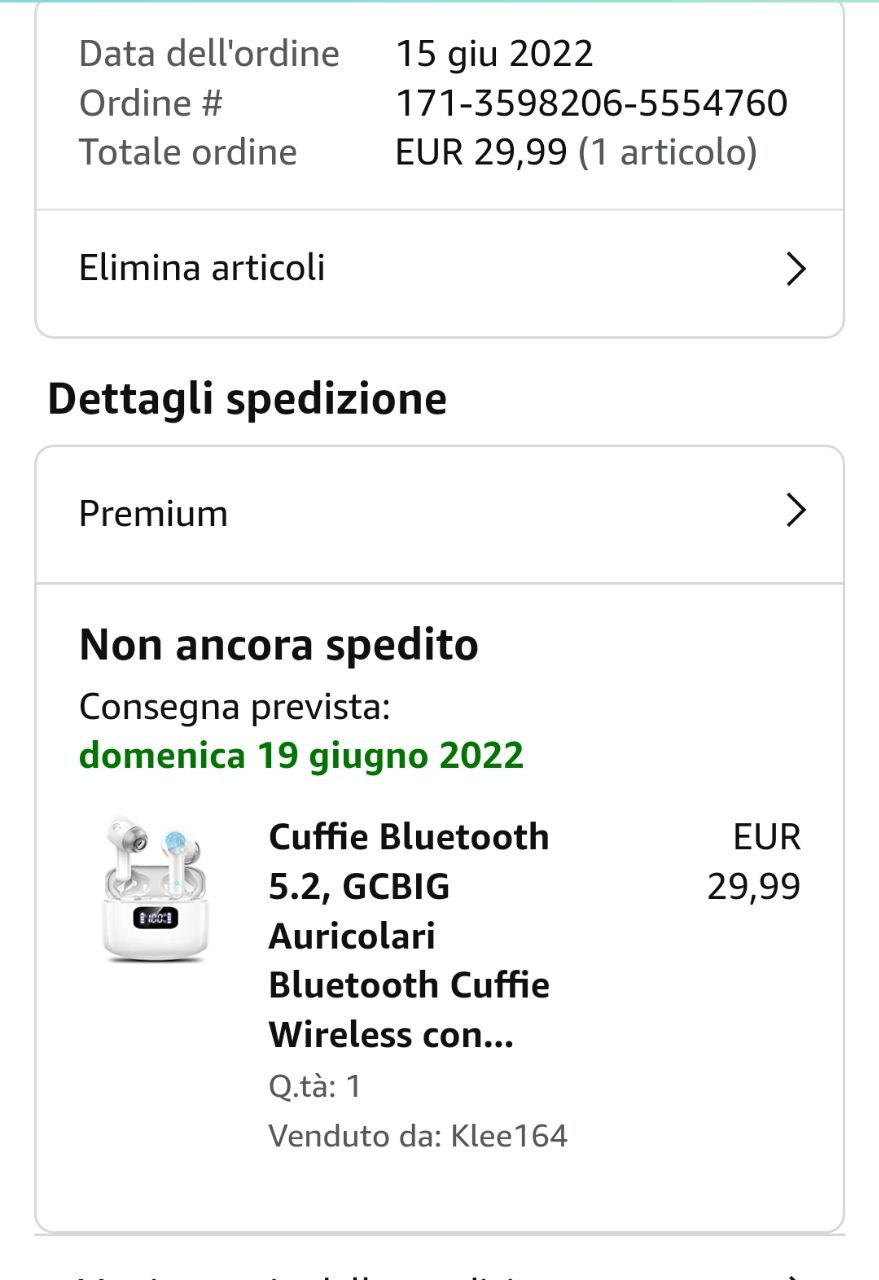Open the Elimina articoli chevron arrow
The width and height of the screenshot is (879, 1280).
[795, 269]
